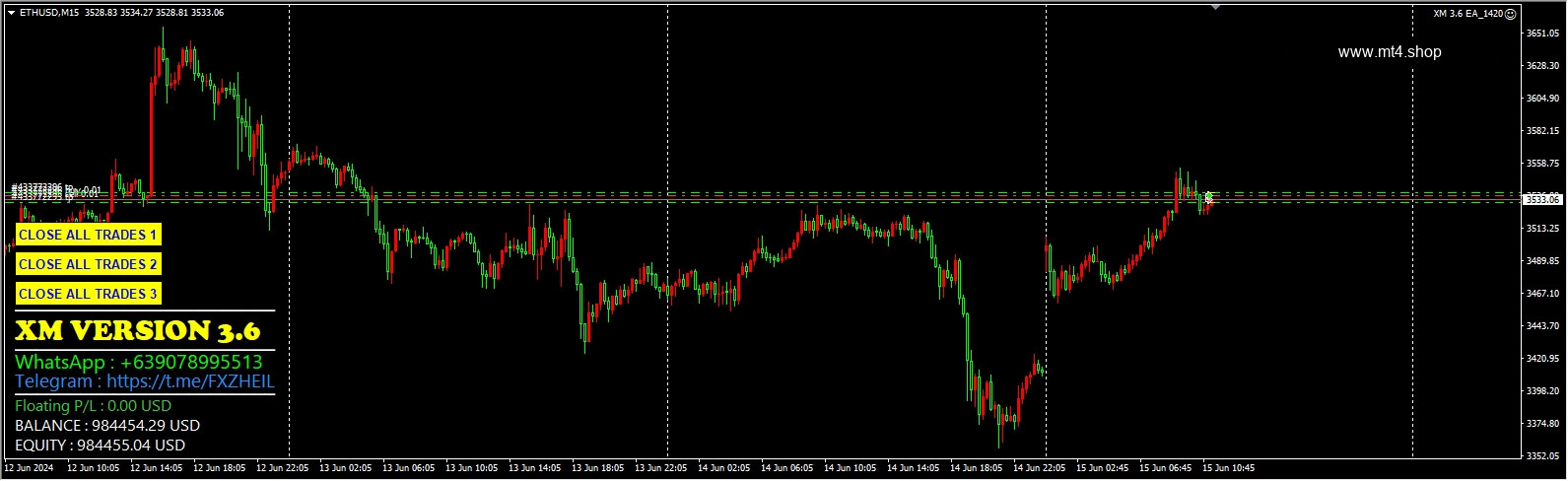This screenshot has height=481, width=1568.
Task: Open the Telegram https://t.me/FXZHEIL link
Action: click(x=145, y=381)
